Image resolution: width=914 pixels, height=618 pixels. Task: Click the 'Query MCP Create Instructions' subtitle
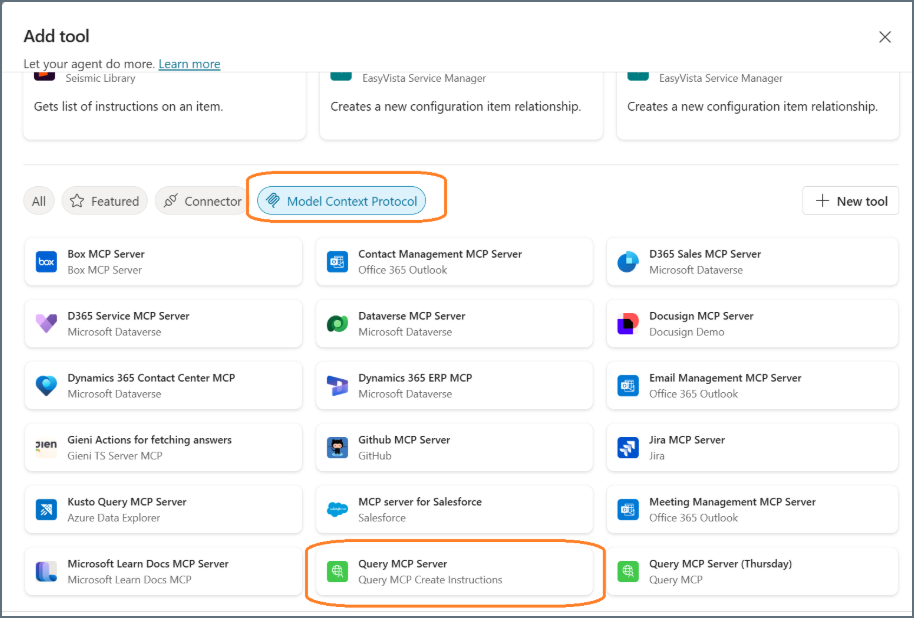click(430, 580)
